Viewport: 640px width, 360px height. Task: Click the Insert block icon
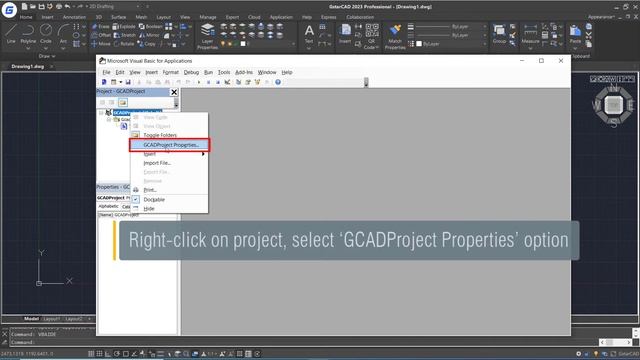pos(345,33)
